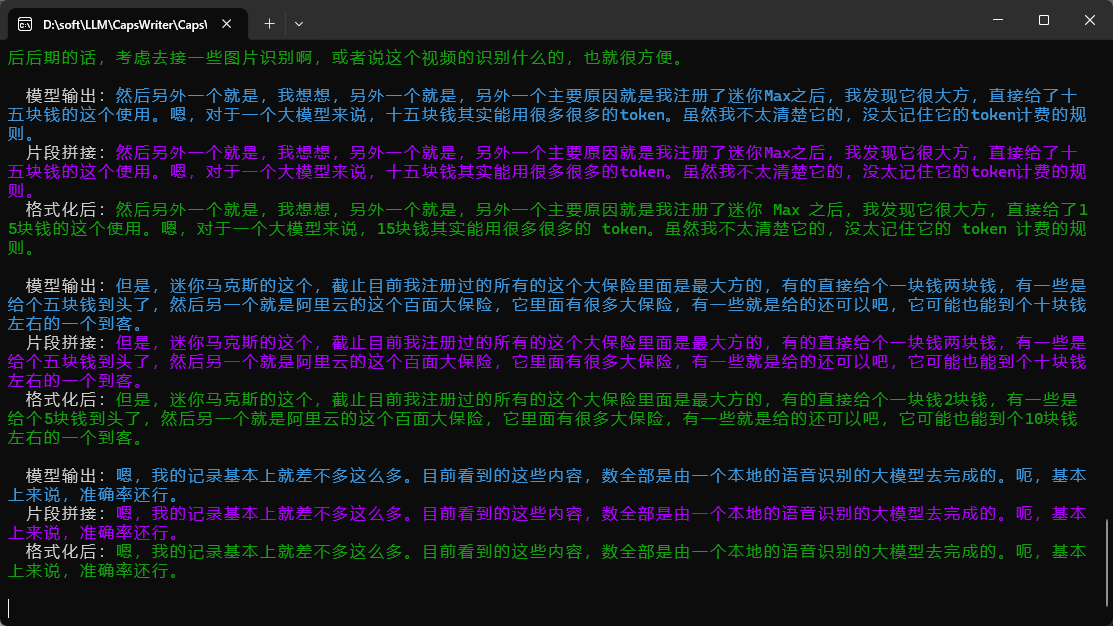Maximize the terminal window

click(x=1043, y=20)
